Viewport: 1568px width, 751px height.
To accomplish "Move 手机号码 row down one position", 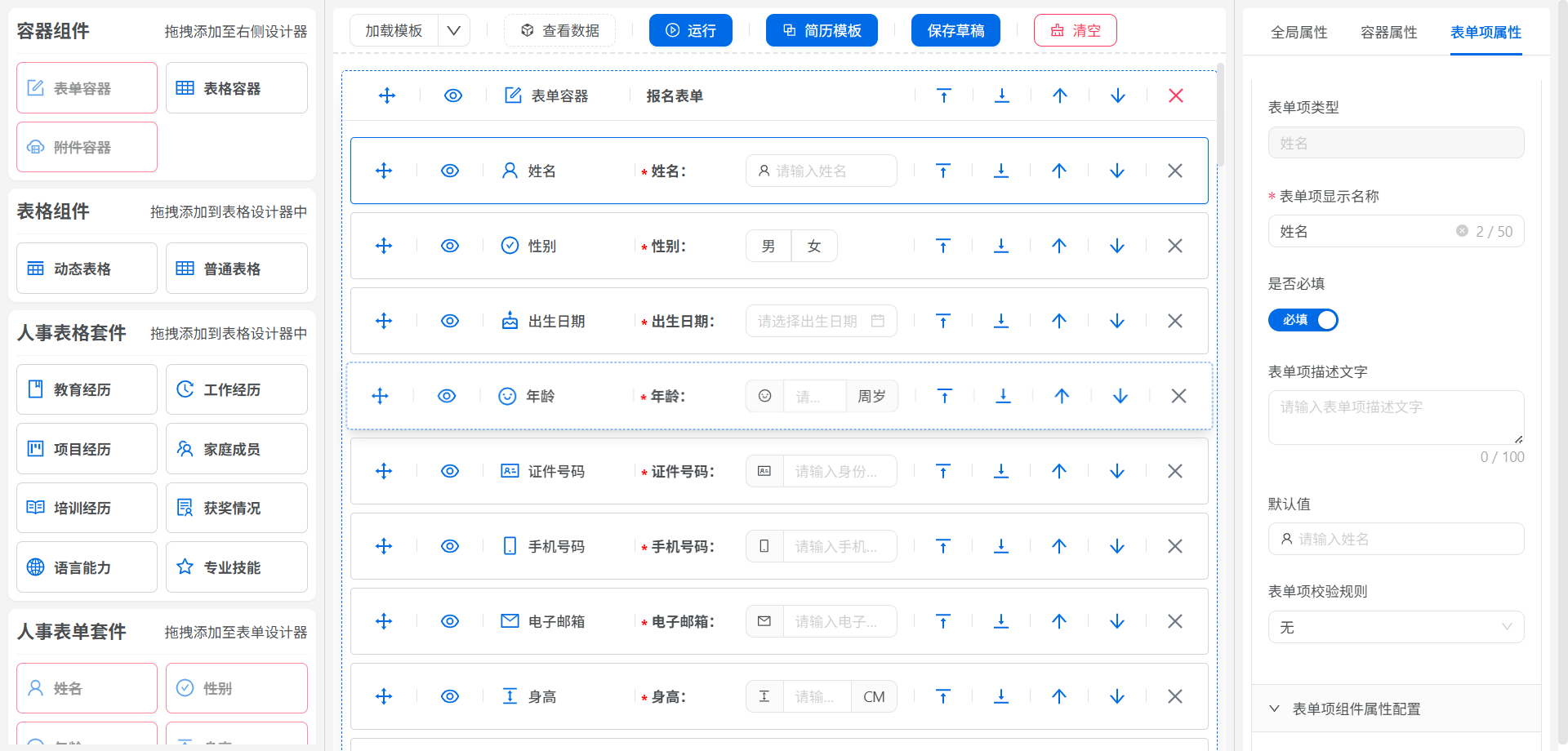I will pos(1116,546).
